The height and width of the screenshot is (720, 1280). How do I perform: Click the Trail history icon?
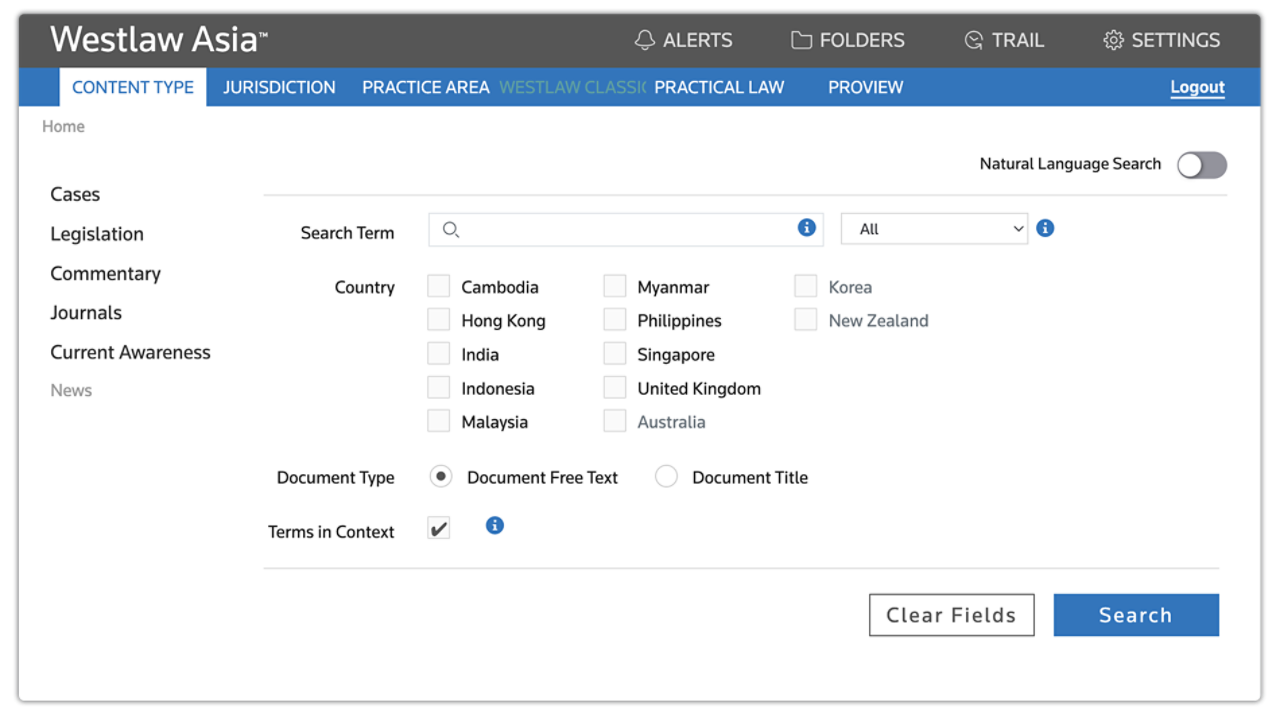click(973, 40)
